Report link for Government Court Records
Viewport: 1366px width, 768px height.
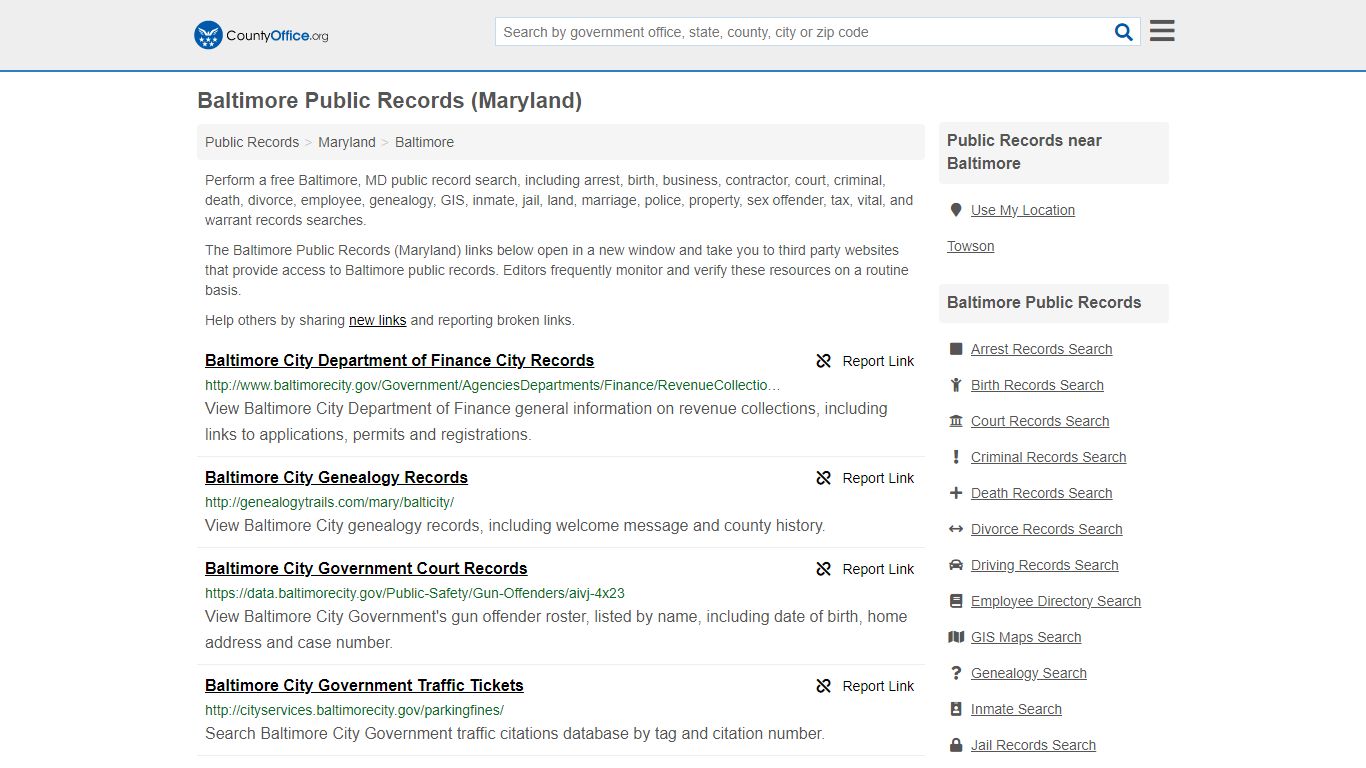pos(878,569)
